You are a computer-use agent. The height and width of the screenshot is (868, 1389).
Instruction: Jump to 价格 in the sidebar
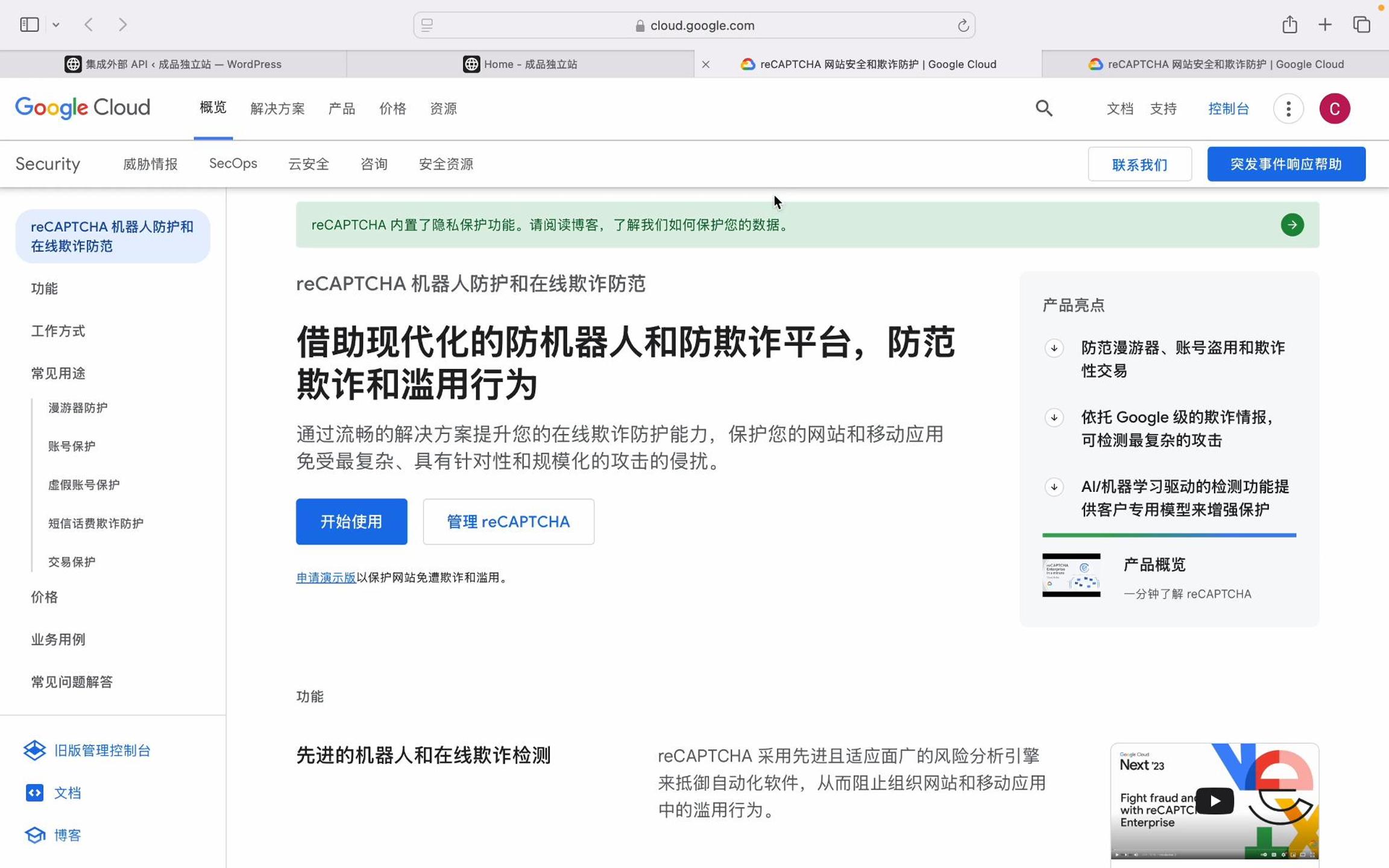coord(45,597)
